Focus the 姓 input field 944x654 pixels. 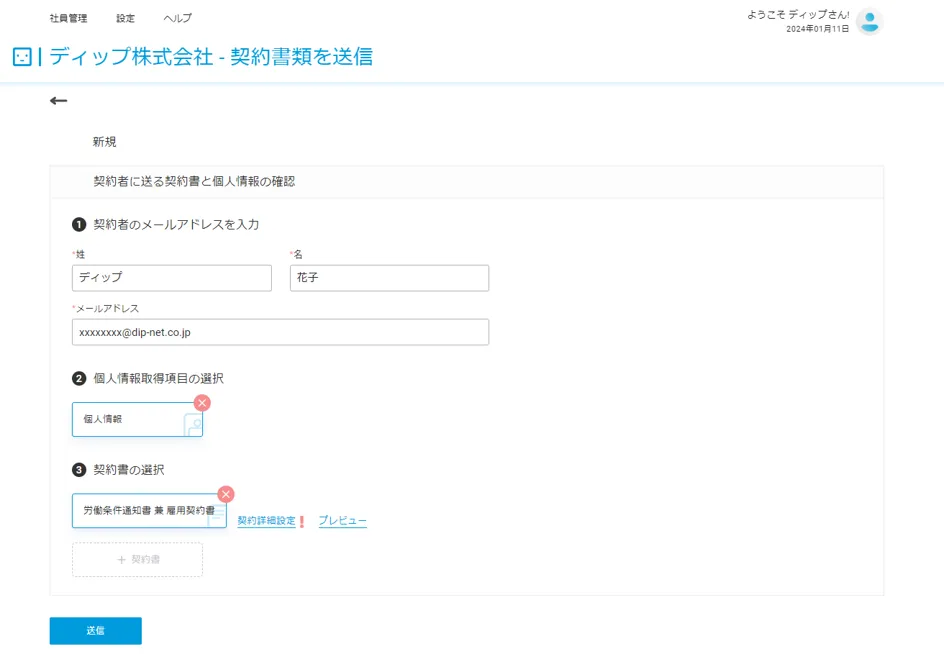tap(172, 278)
